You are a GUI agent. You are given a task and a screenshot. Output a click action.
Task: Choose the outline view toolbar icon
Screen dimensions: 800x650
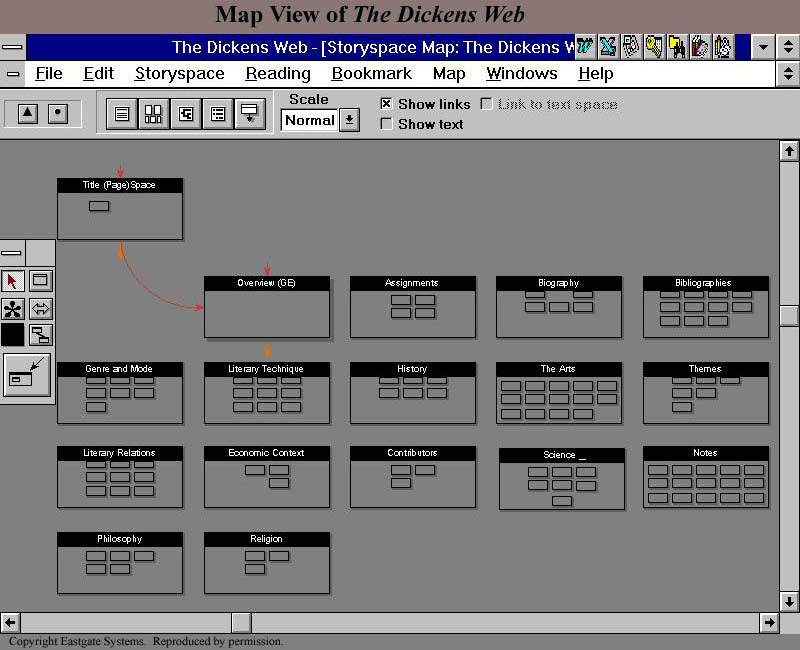218,113
